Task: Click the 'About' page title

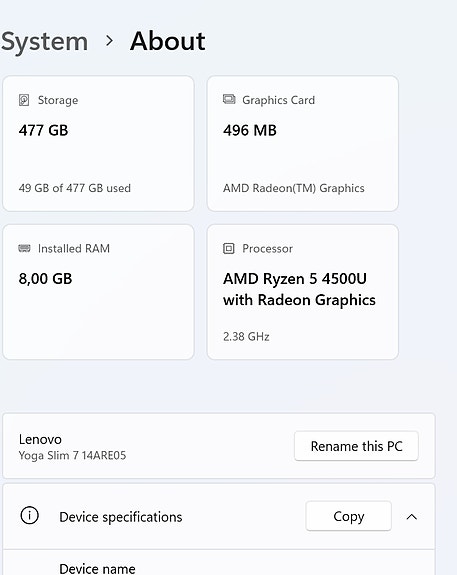Action: click(x=168, y=41)
